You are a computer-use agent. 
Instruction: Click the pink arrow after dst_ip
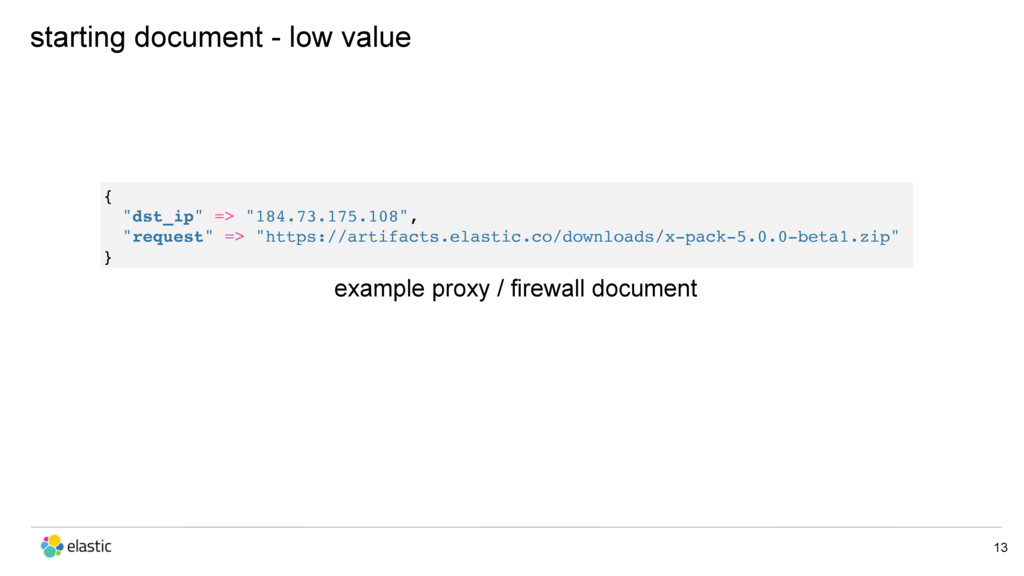tap(224, 216)
